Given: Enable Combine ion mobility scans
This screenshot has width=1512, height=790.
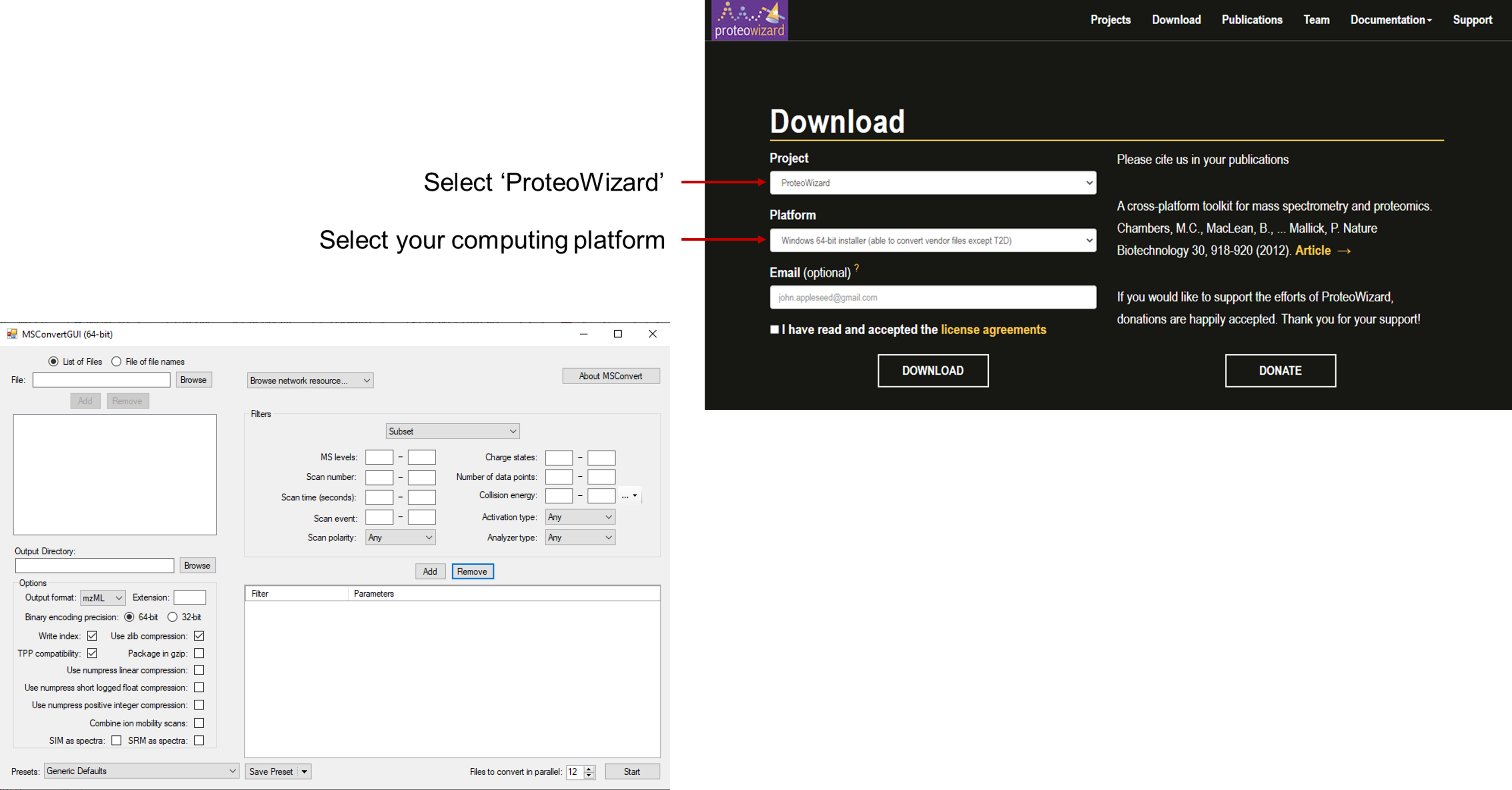Looking at the screenshot, I should [x=199, y=723].
